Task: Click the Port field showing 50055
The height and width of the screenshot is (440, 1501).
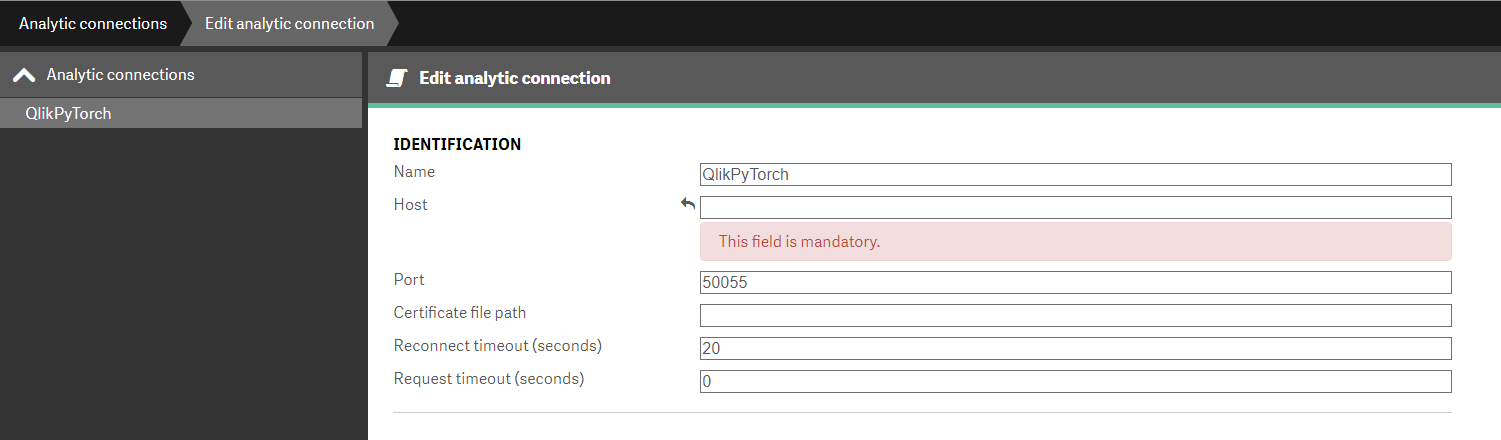Action: (x=1075, y=282)
